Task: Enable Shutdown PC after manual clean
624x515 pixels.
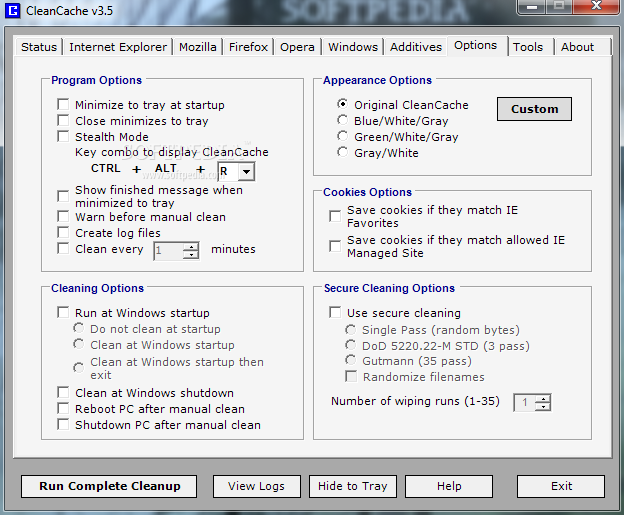Action: pos(63,425)
